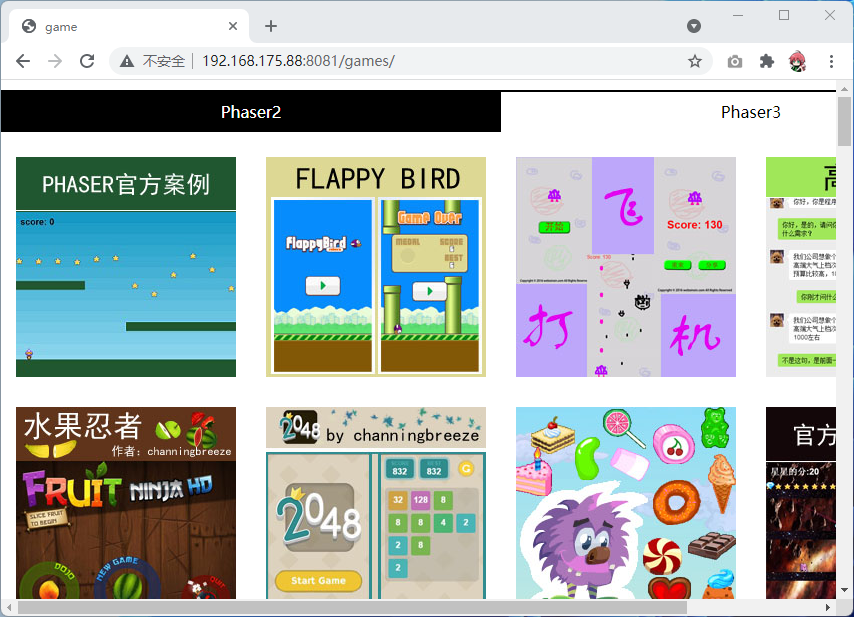The height and width of the screenshot is (617, 854).
Task: Open a new browser tab
Action: point(270,26)
